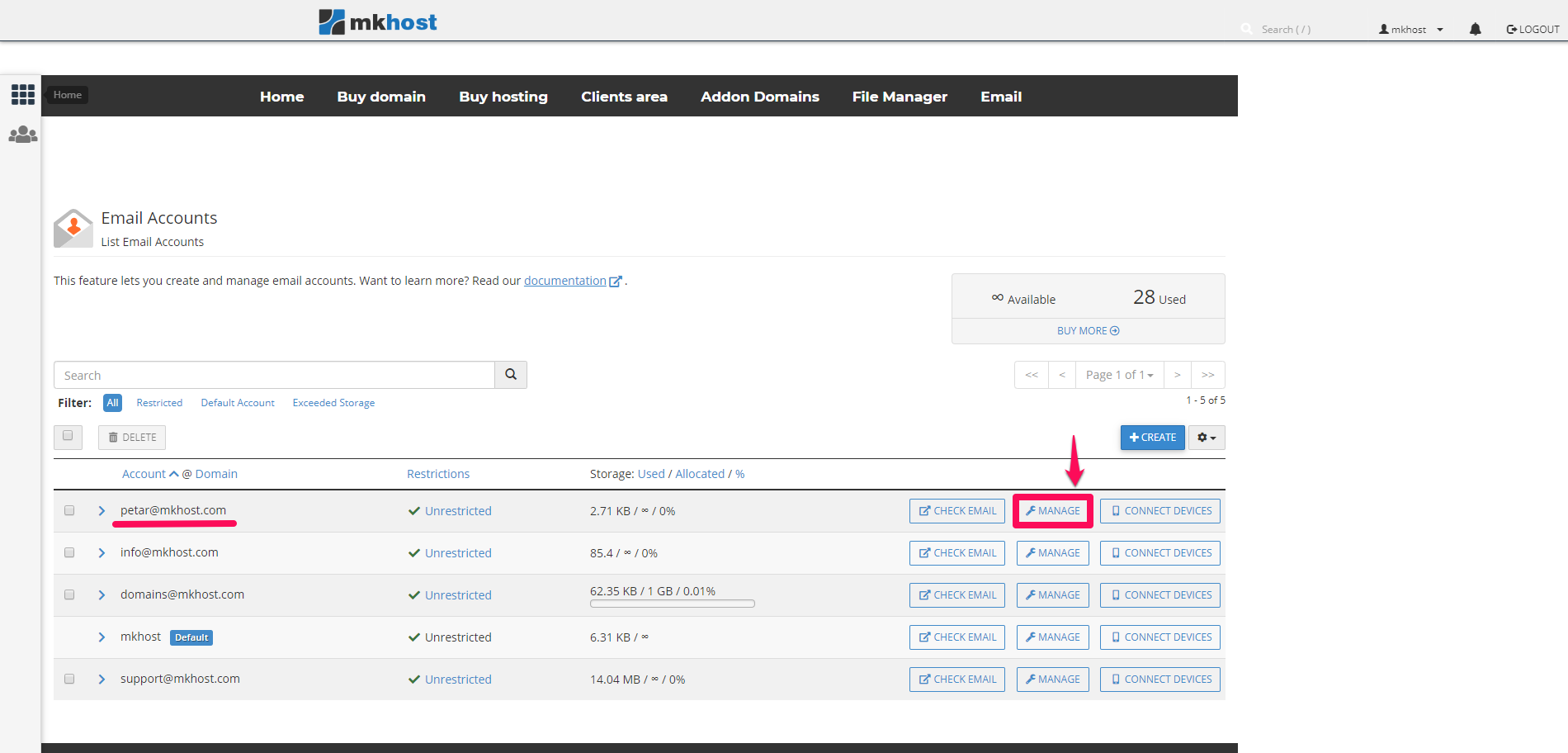Image resolution: width=1568 pixels, height=753 pixels.
Task: Select the domains@mkhost.com checkbox
Action: [x=69, y=594]
